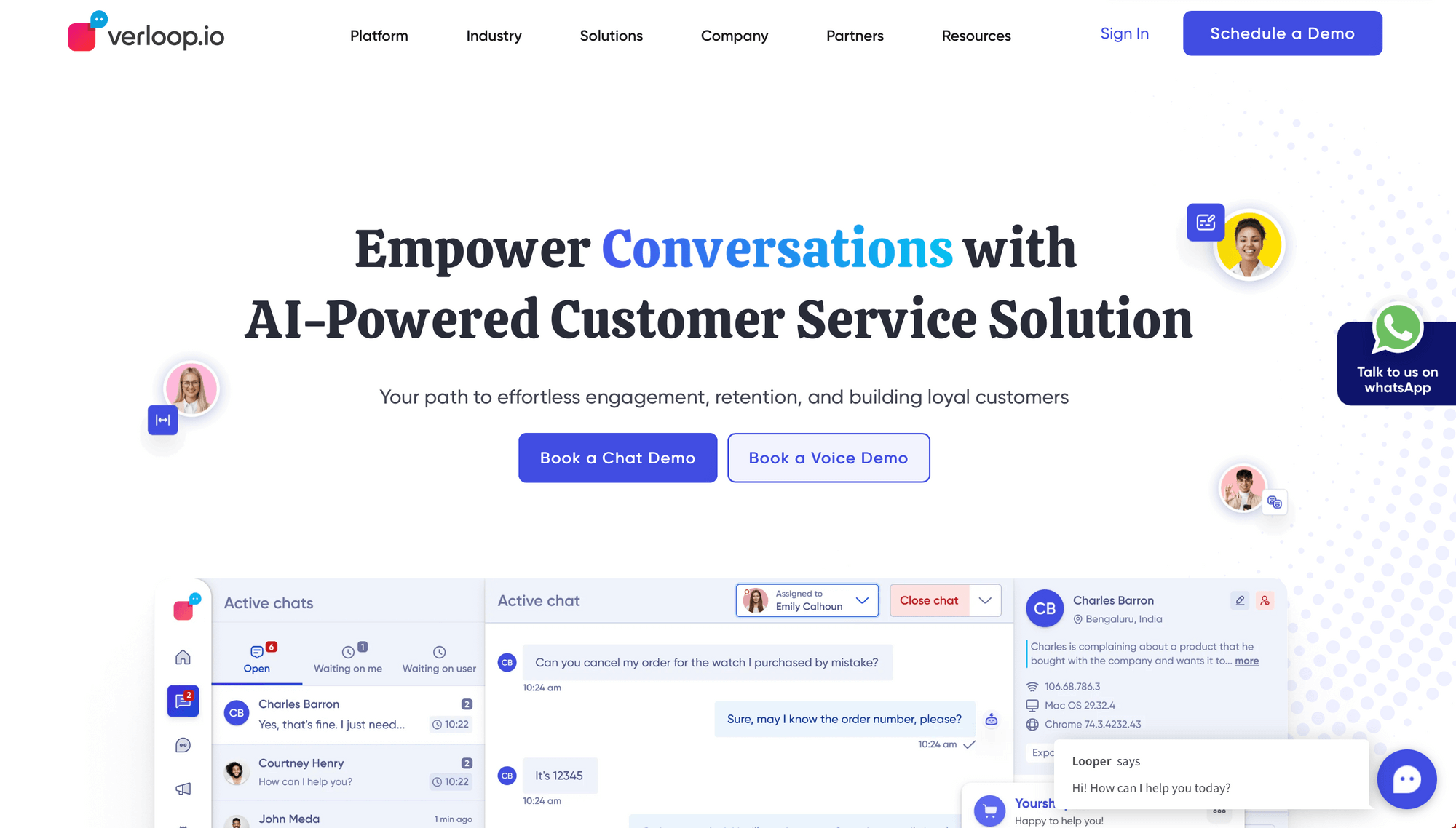Click Book a Chat Demo button
The image size is (1456, 828).
(617, 458)
